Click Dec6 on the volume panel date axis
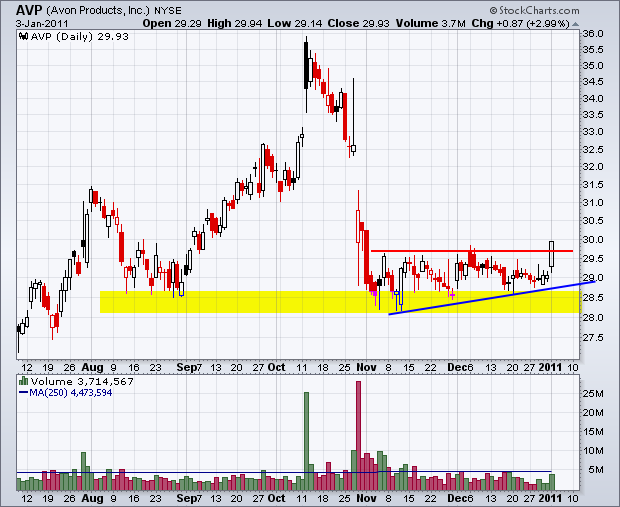620x507 pixels. pos(460,498)
